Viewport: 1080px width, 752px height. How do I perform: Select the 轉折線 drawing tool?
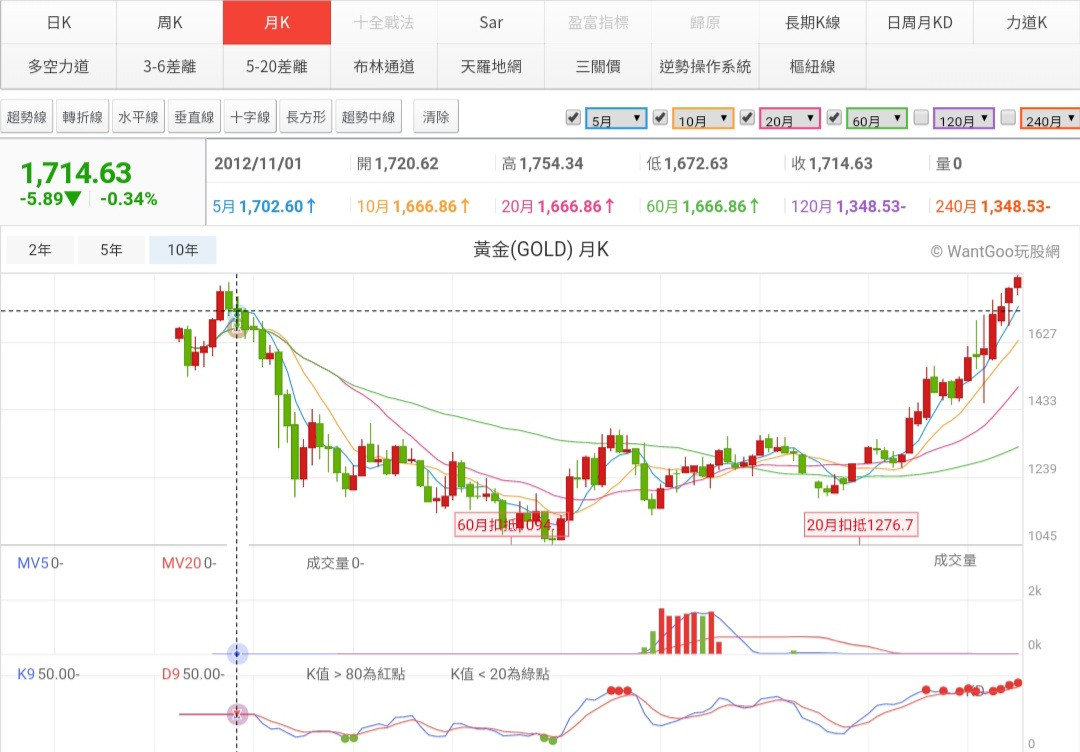[x=83, y=118]
